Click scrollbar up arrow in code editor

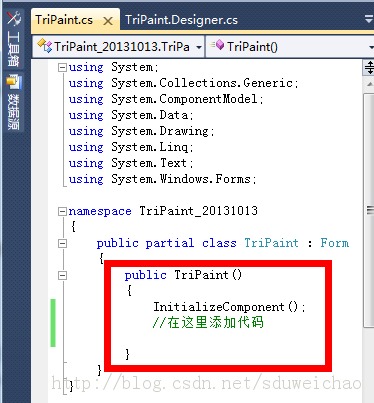pos(369,84)
